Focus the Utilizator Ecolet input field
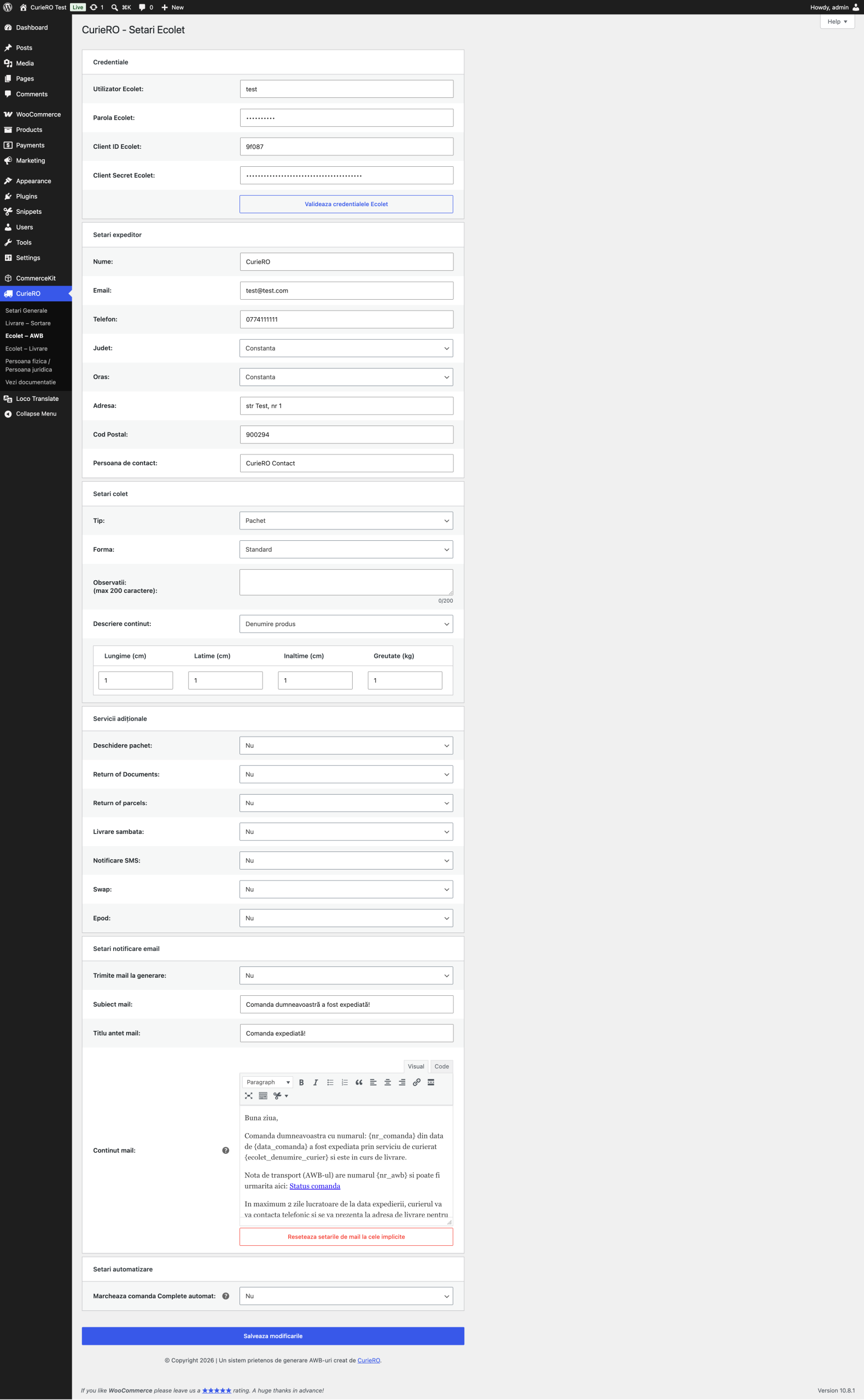The width and height of the screenshot is (864, 1400). click(x=346, y=89)
